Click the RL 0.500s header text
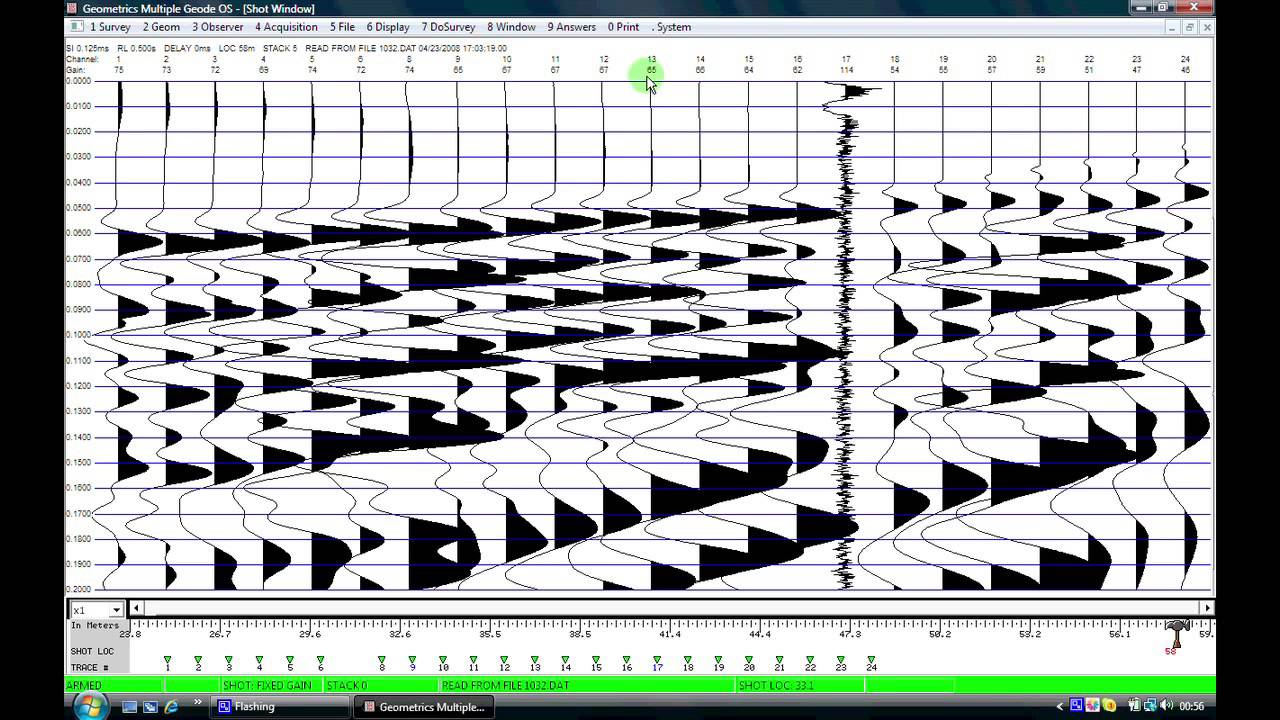This screenshot has height=720, width=1280. click(135, 48)
